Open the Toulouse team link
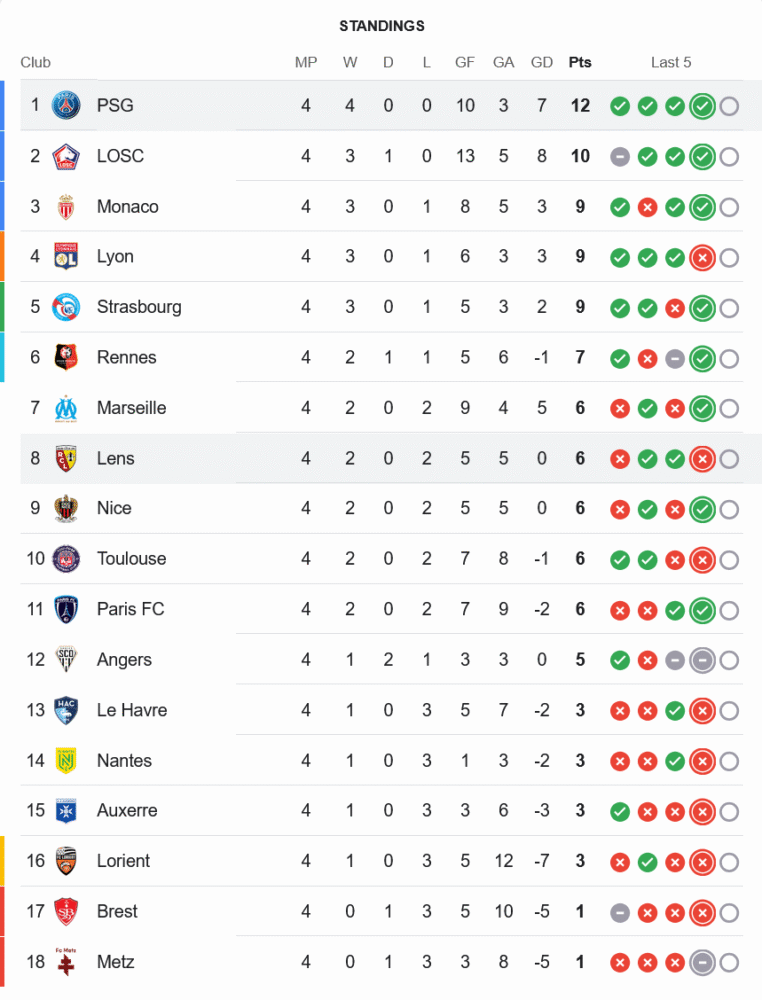 tap(131, 558)
